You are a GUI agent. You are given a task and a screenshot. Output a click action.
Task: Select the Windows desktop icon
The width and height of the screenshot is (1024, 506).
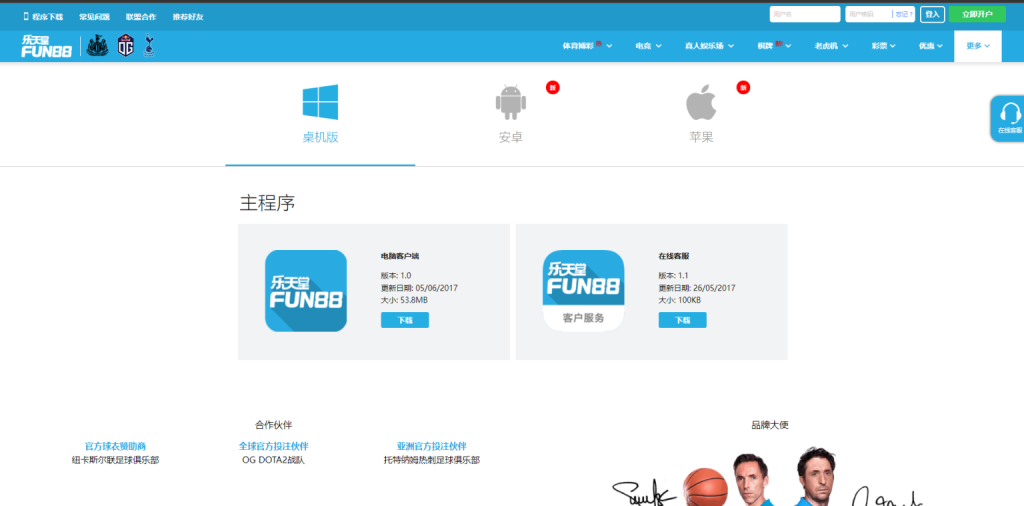pyautogui.click(x=320, y=102)
